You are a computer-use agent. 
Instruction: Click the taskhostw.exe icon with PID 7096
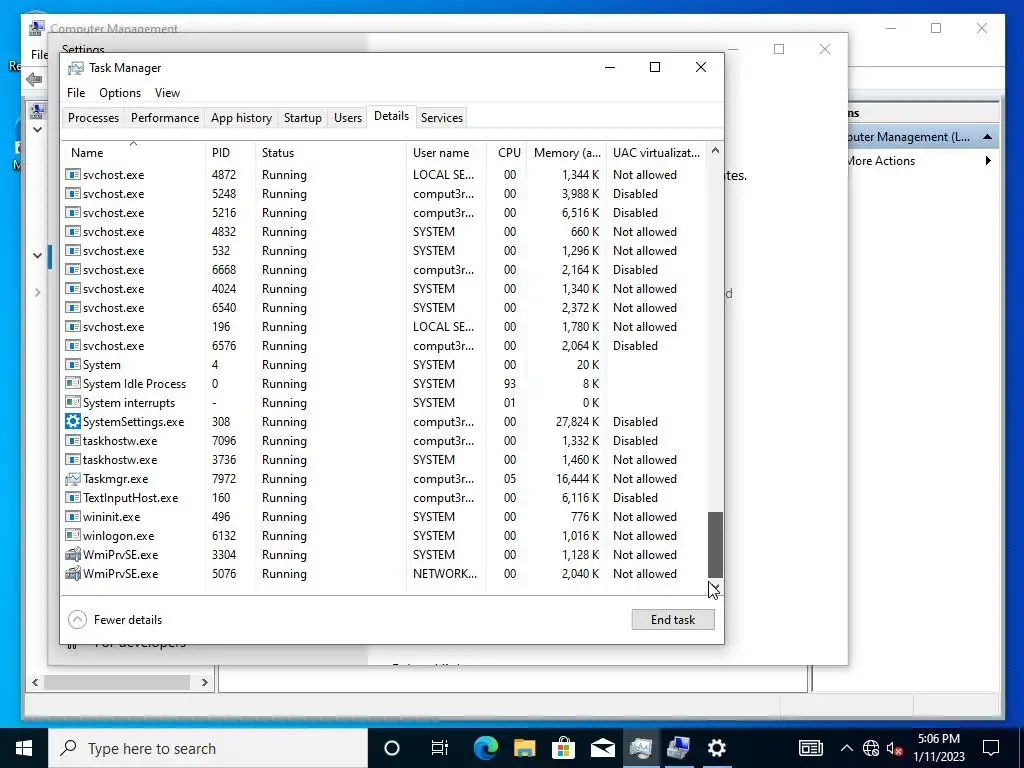pos(72,441)
